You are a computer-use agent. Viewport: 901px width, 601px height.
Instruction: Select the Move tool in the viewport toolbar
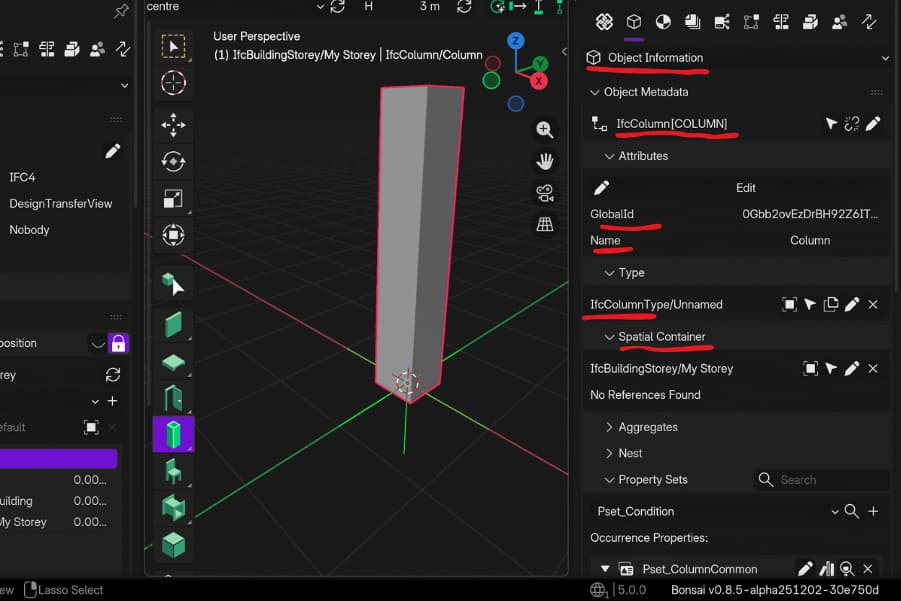click(173, 122)
